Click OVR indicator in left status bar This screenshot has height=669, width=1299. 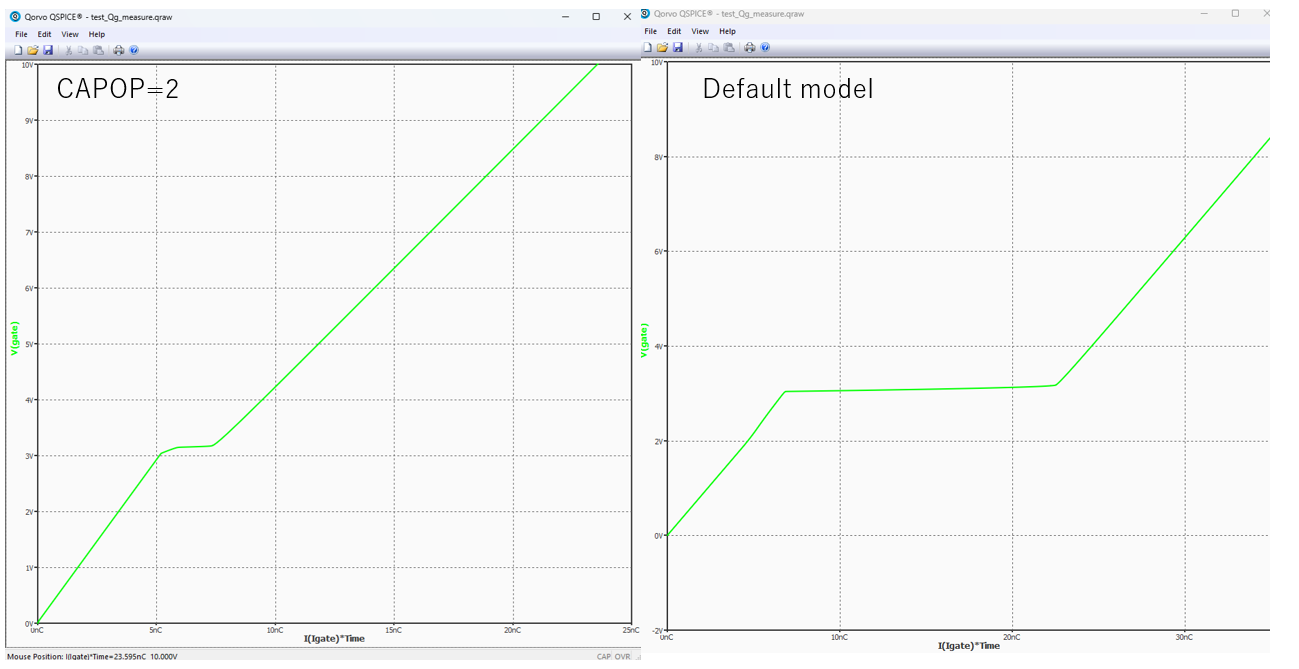click(x=622, y=657)
